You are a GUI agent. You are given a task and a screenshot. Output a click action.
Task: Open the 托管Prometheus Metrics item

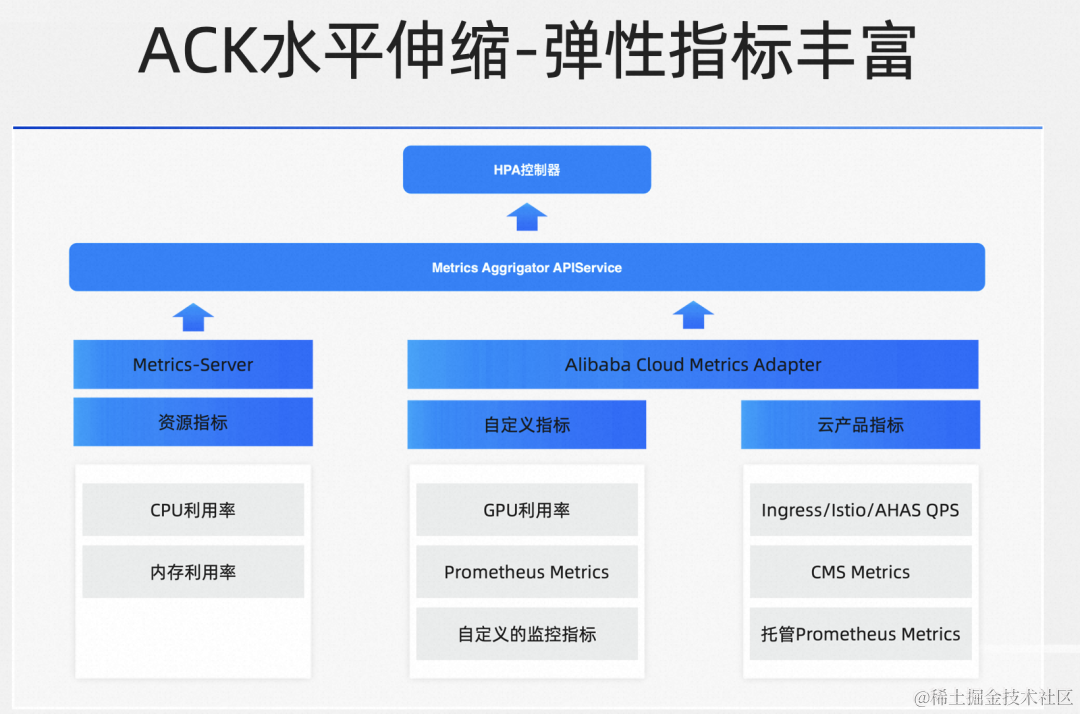860,634
